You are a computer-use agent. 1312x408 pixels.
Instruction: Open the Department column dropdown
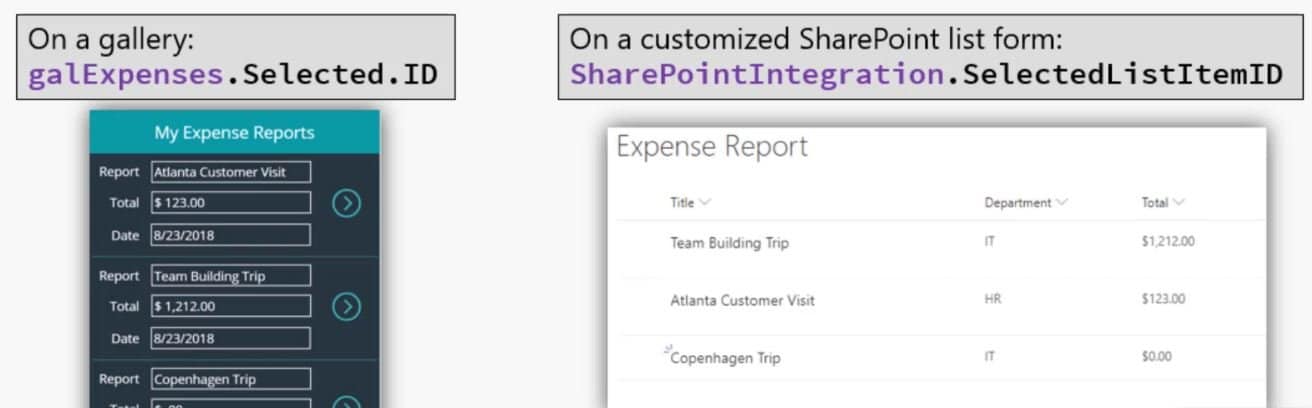1061,203
